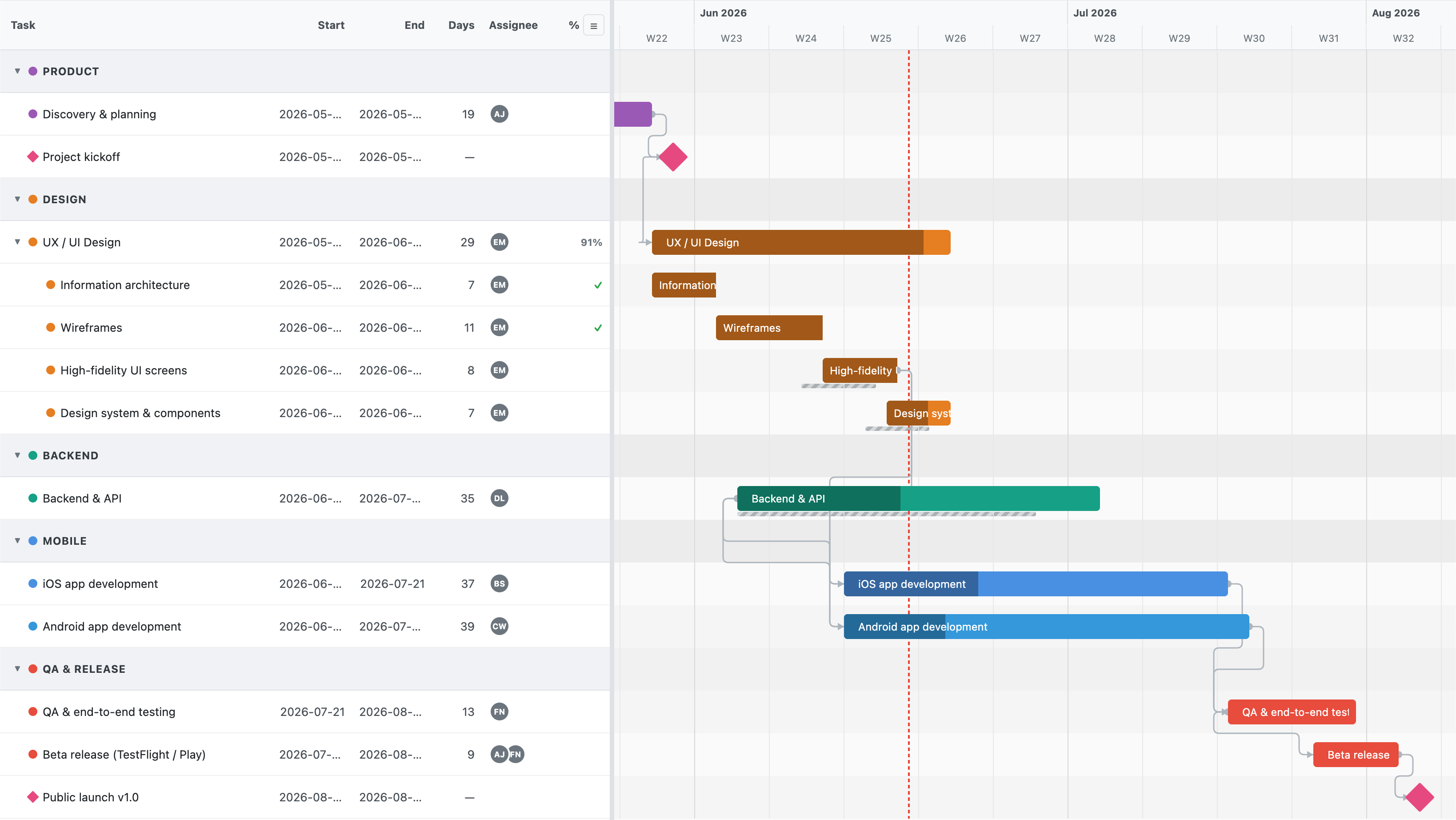Select the Discovery & planning task name
Viewport: 1456px width, 820px height.
[100, 114]
